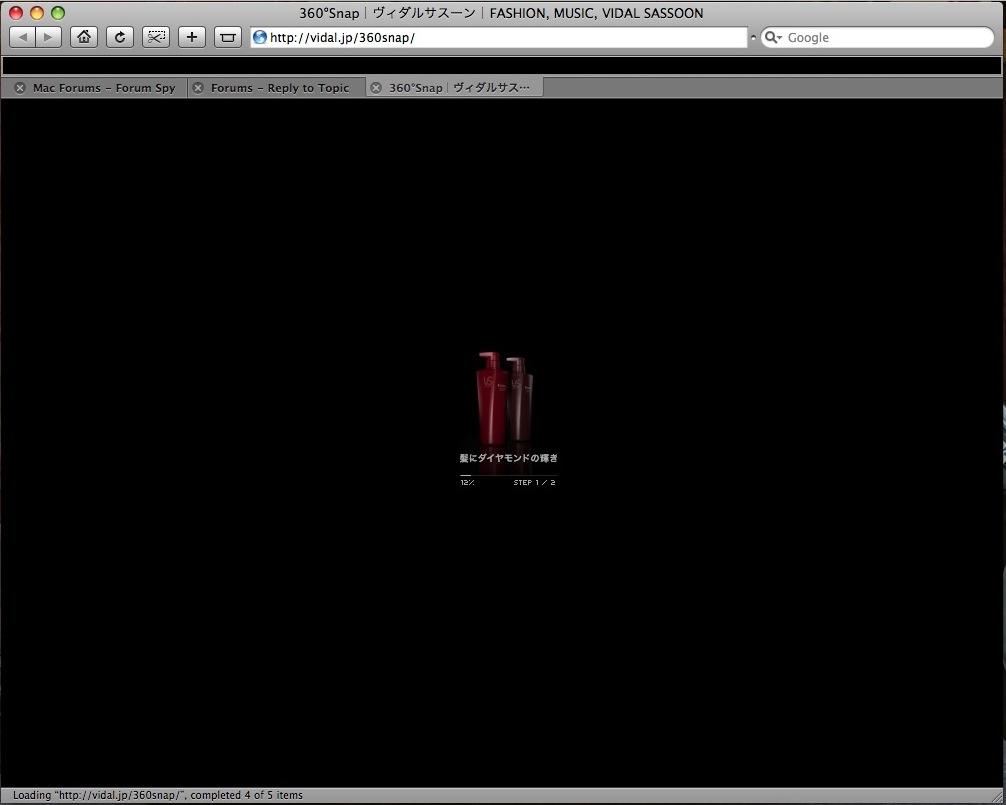
Task: Switch to the Forums - Reply to Topic tab
Action: [x=277, y=88]
